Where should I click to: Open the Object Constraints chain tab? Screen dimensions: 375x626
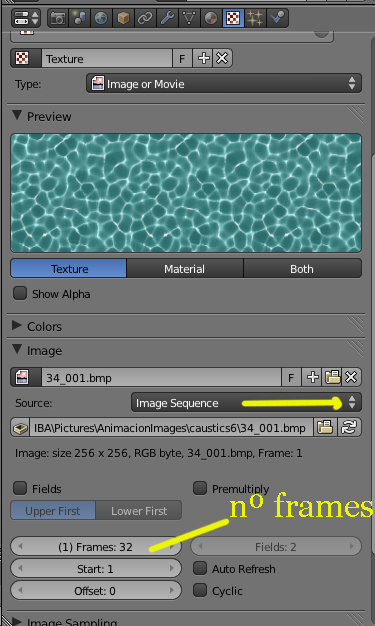coord(145,18)
